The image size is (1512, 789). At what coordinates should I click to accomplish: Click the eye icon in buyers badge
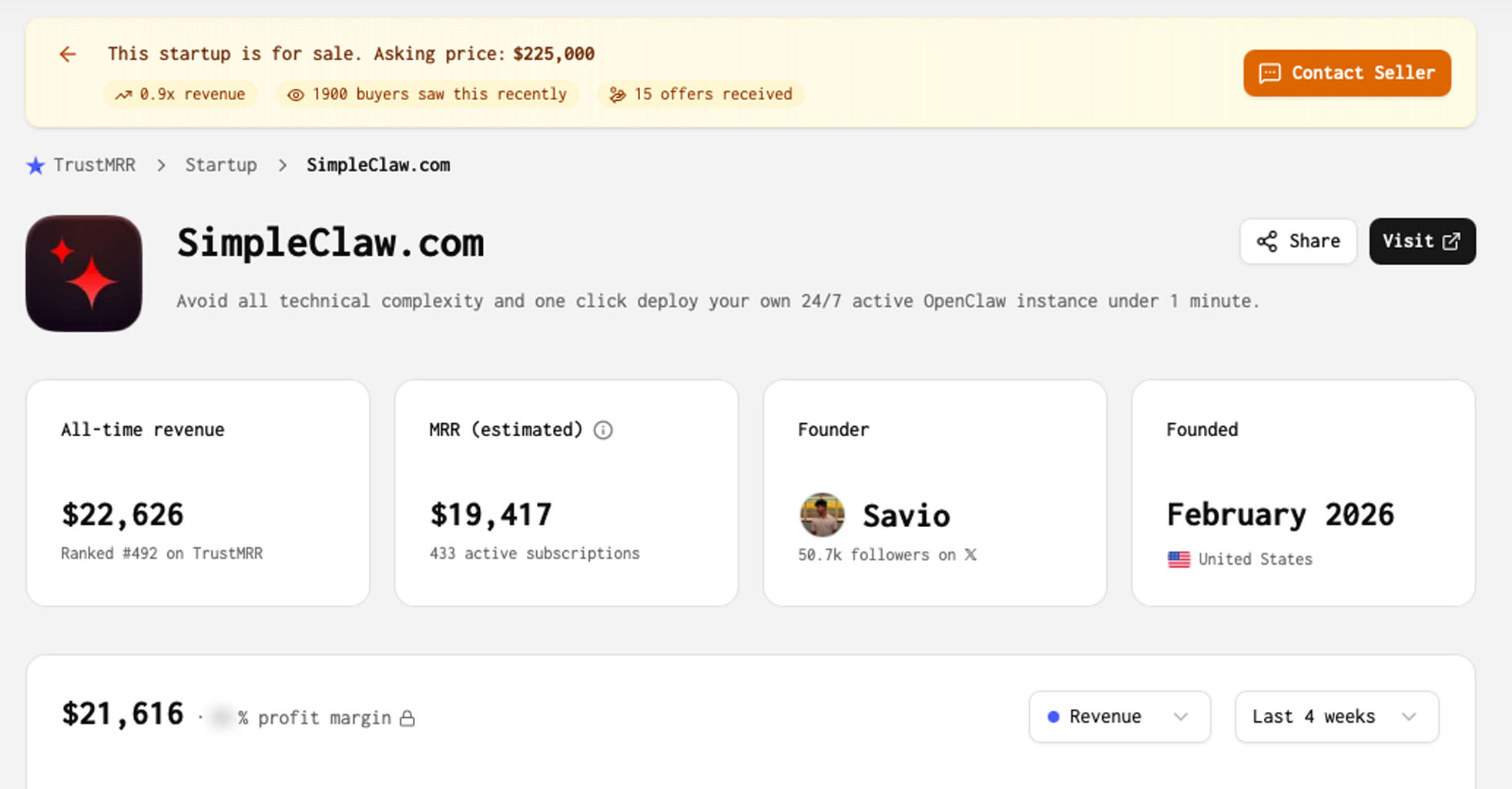point(295,95)
